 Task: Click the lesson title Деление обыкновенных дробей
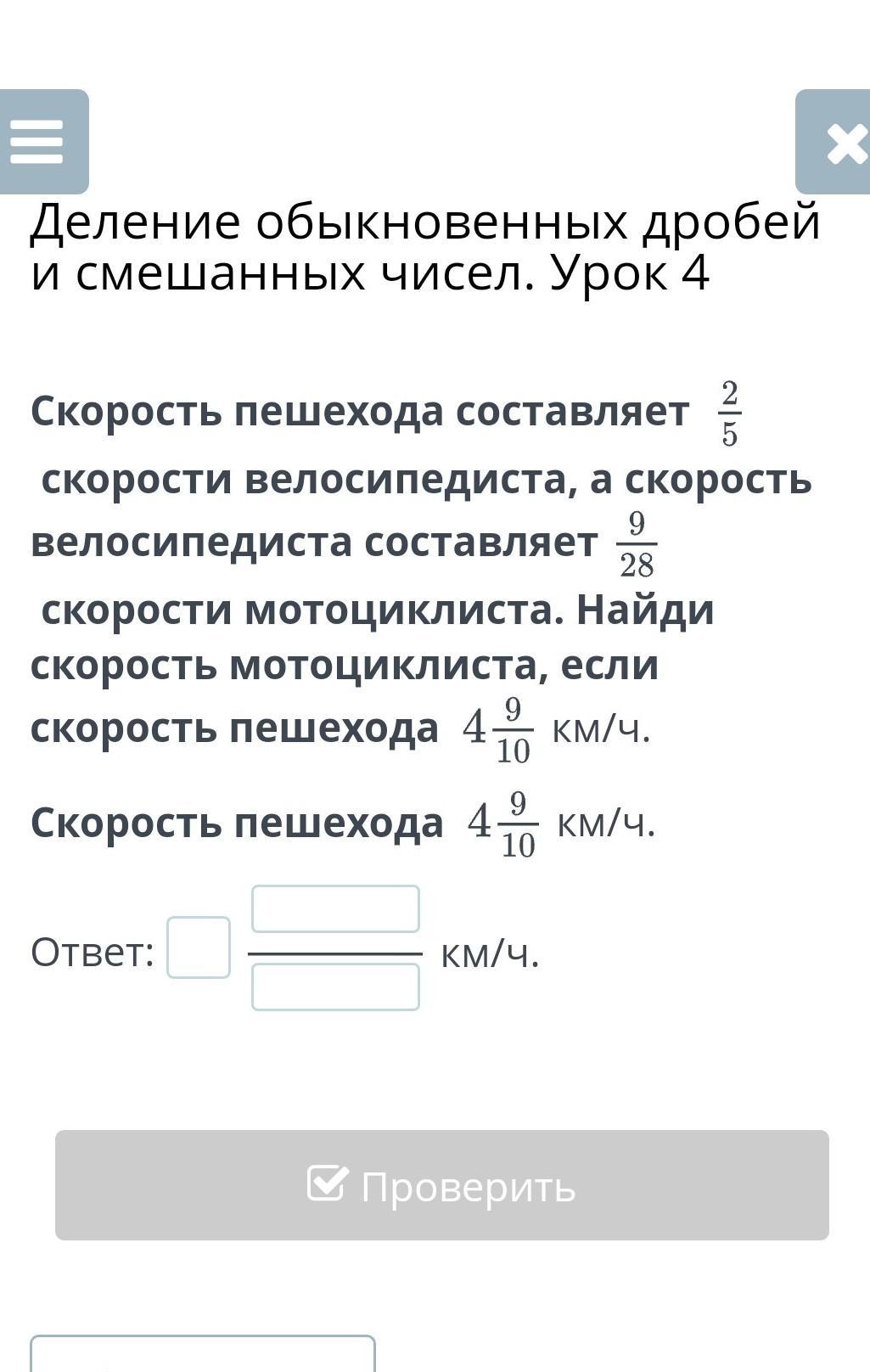pos(426,222)
